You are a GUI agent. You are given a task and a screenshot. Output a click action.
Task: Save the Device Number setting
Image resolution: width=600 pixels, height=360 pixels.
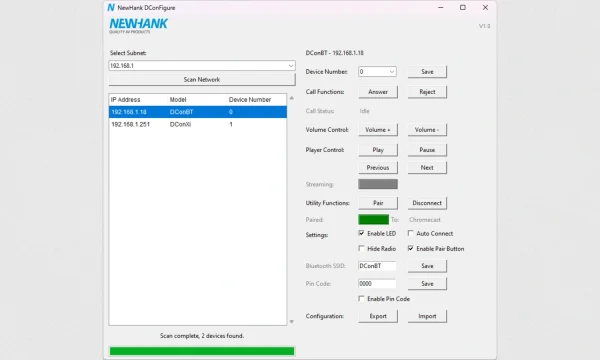tap(427, 72)
